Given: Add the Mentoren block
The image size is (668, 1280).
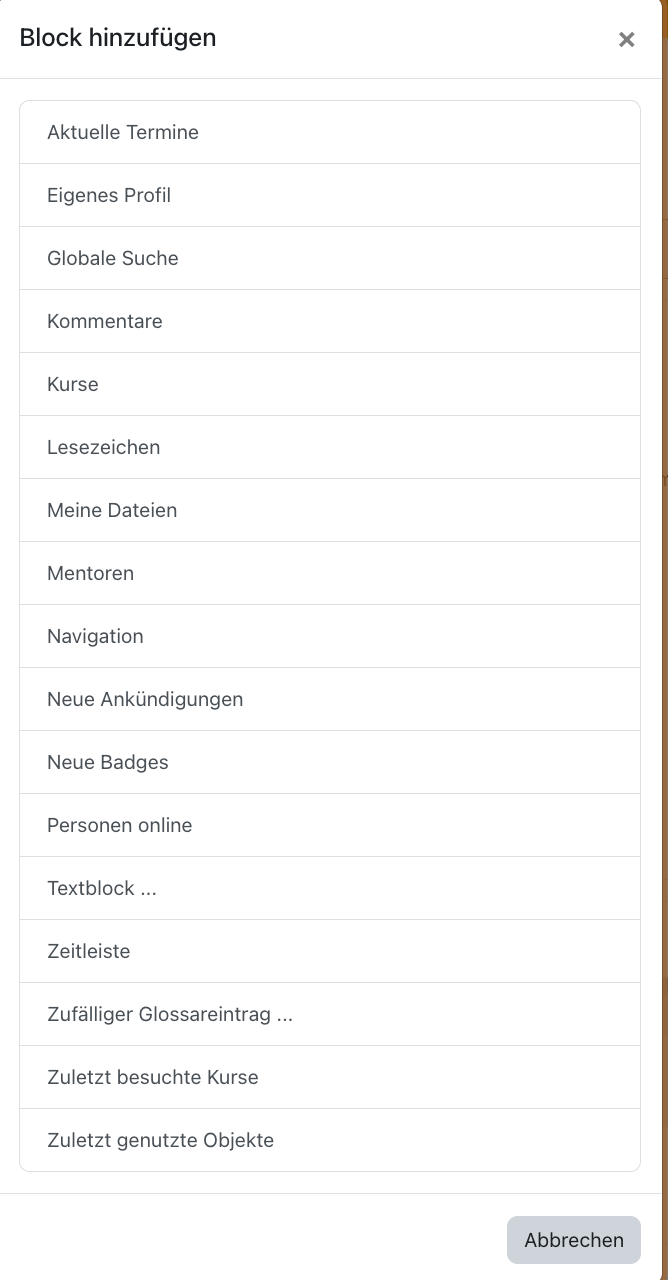Looking at the screenshot, I should click(330, 573).
